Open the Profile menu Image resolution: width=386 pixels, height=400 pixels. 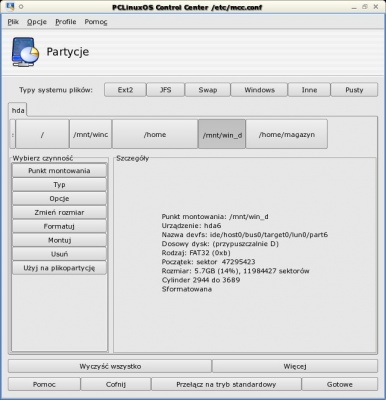pos(66,22)
